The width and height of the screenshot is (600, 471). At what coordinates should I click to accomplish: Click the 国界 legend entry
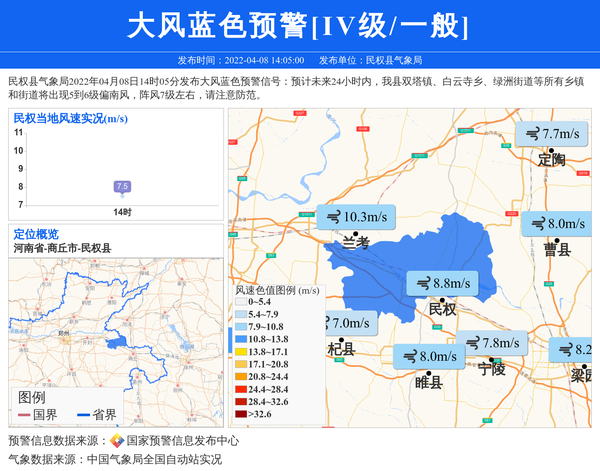(38, 414)
